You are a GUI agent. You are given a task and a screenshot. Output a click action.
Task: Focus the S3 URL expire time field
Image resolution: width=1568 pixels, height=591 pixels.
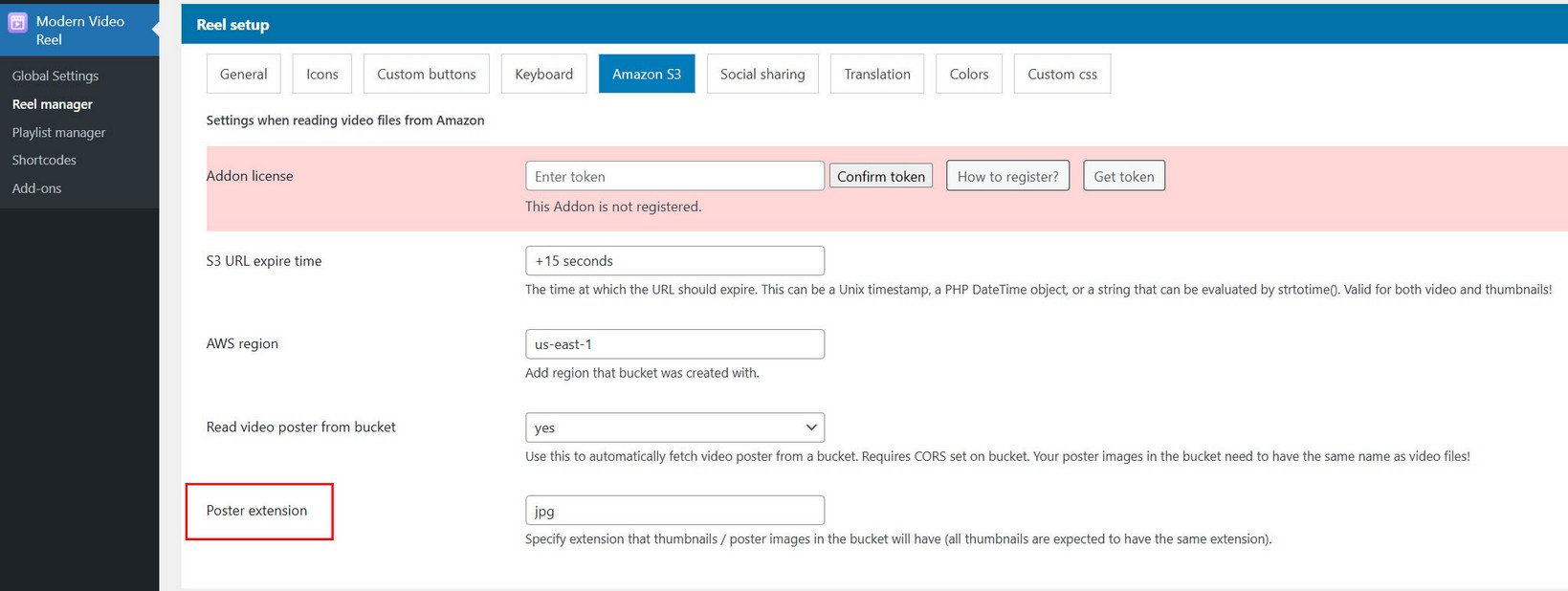pyautogui.click(x=674, y=261)
